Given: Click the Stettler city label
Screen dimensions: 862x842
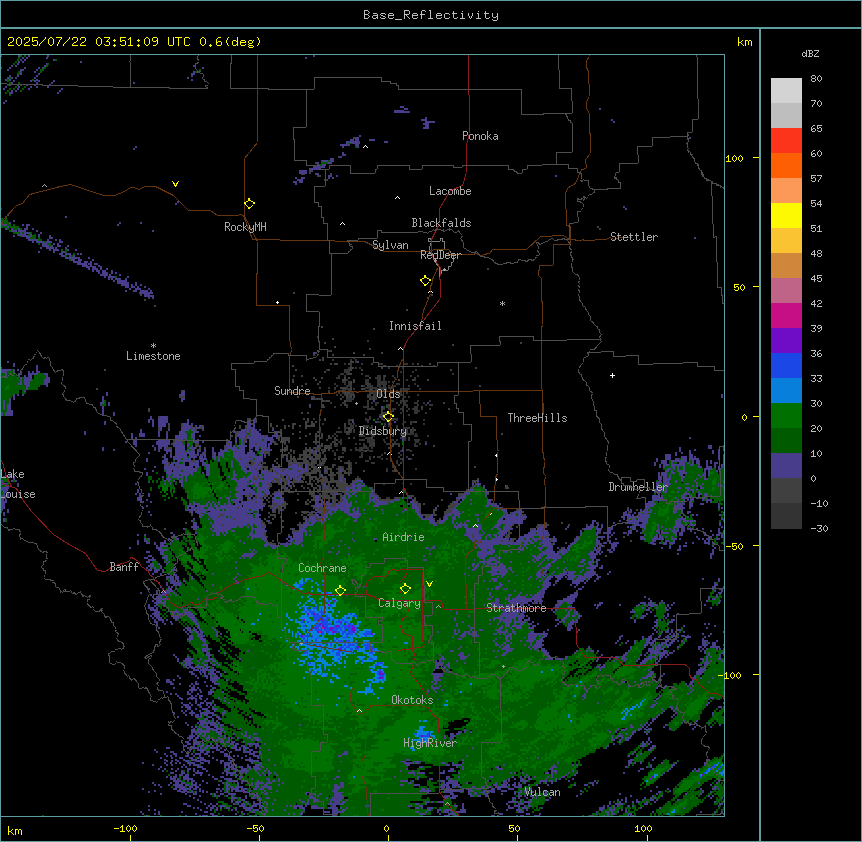Looking at the screenshot, I should (x=634, y=237).
